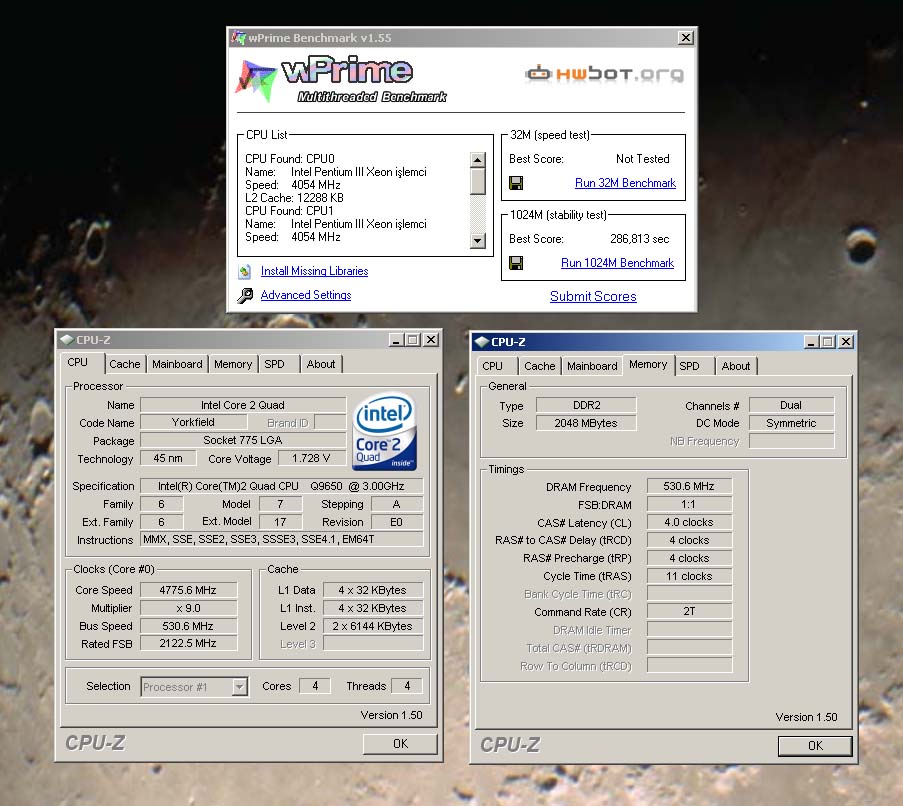Click the Core Speed value 4775.6 MHz
The width and height of the screenshot is (903, 806).
(188, 590)
